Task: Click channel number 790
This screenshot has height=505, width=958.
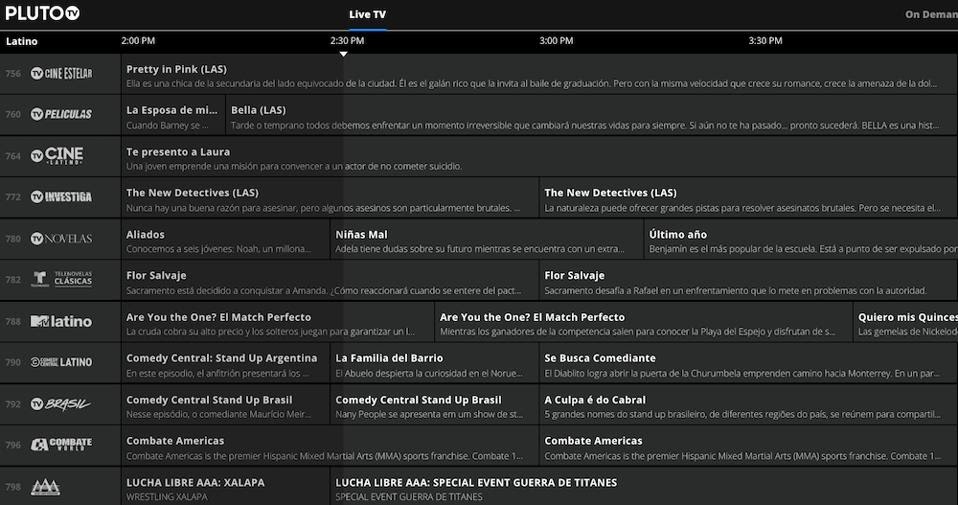Action: pyautogui.click(x=13, y=362)
